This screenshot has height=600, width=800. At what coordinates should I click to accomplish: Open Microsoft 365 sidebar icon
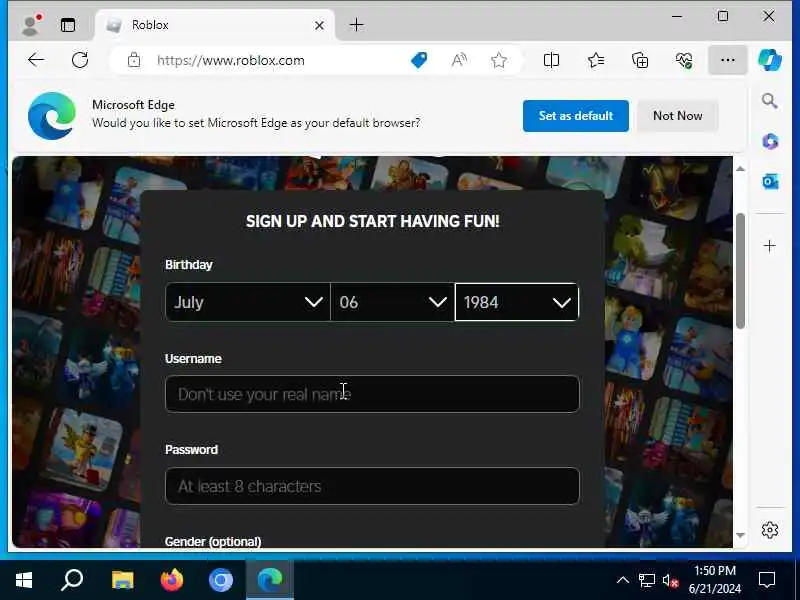[x=770, y=141]
